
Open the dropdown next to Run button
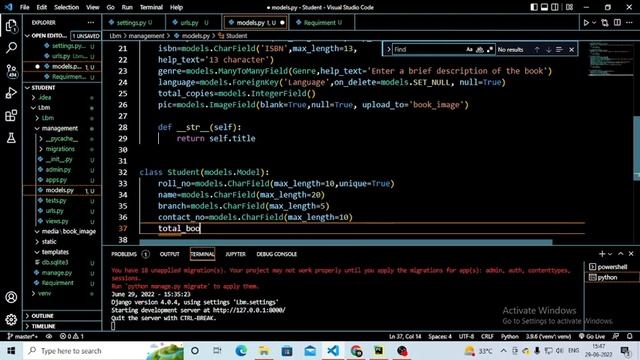tap(594, 23)
